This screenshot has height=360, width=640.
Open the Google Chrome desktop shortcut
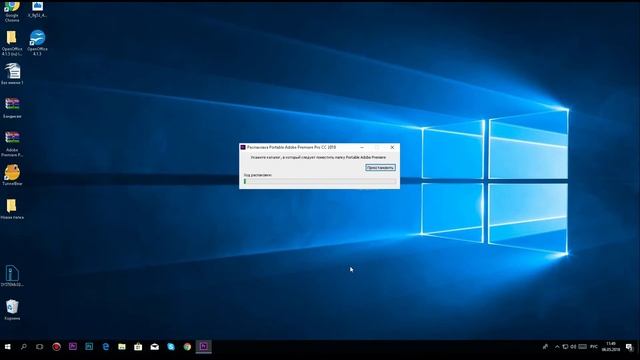(x=12, y=11)
